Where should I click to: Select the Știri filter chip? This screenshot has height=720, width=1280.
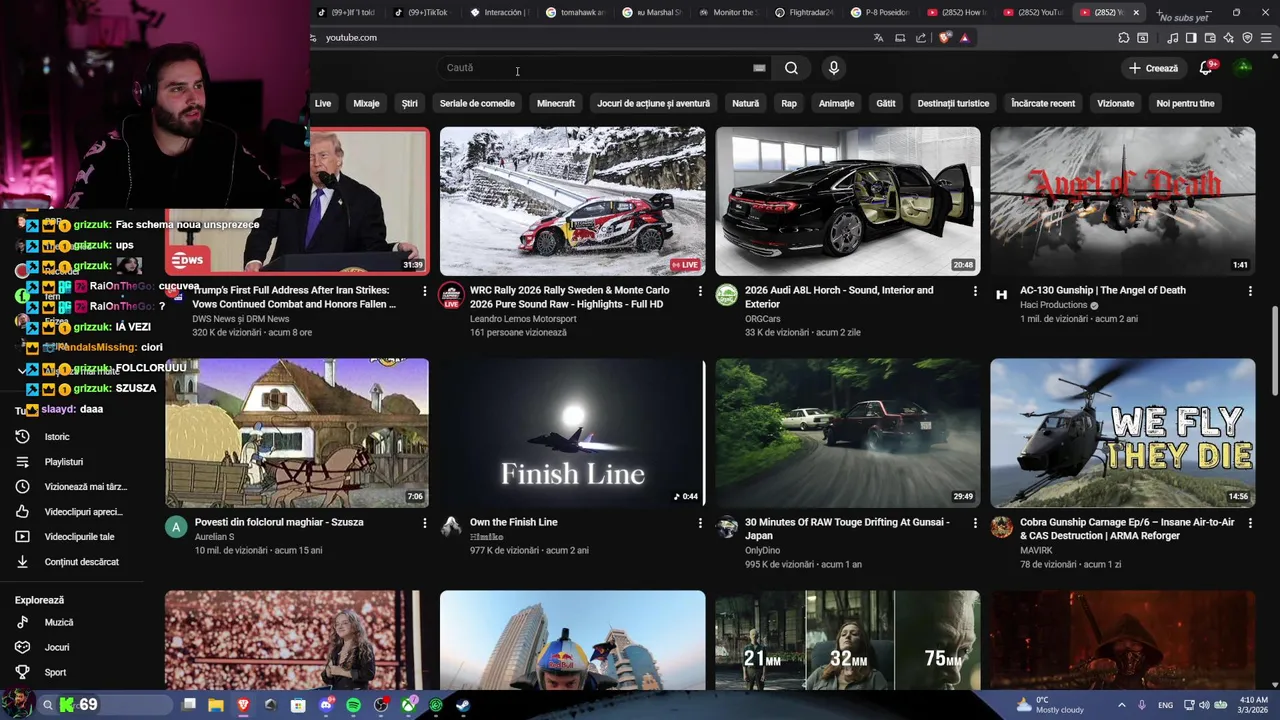pyautogui.click(x=409, y=103)
